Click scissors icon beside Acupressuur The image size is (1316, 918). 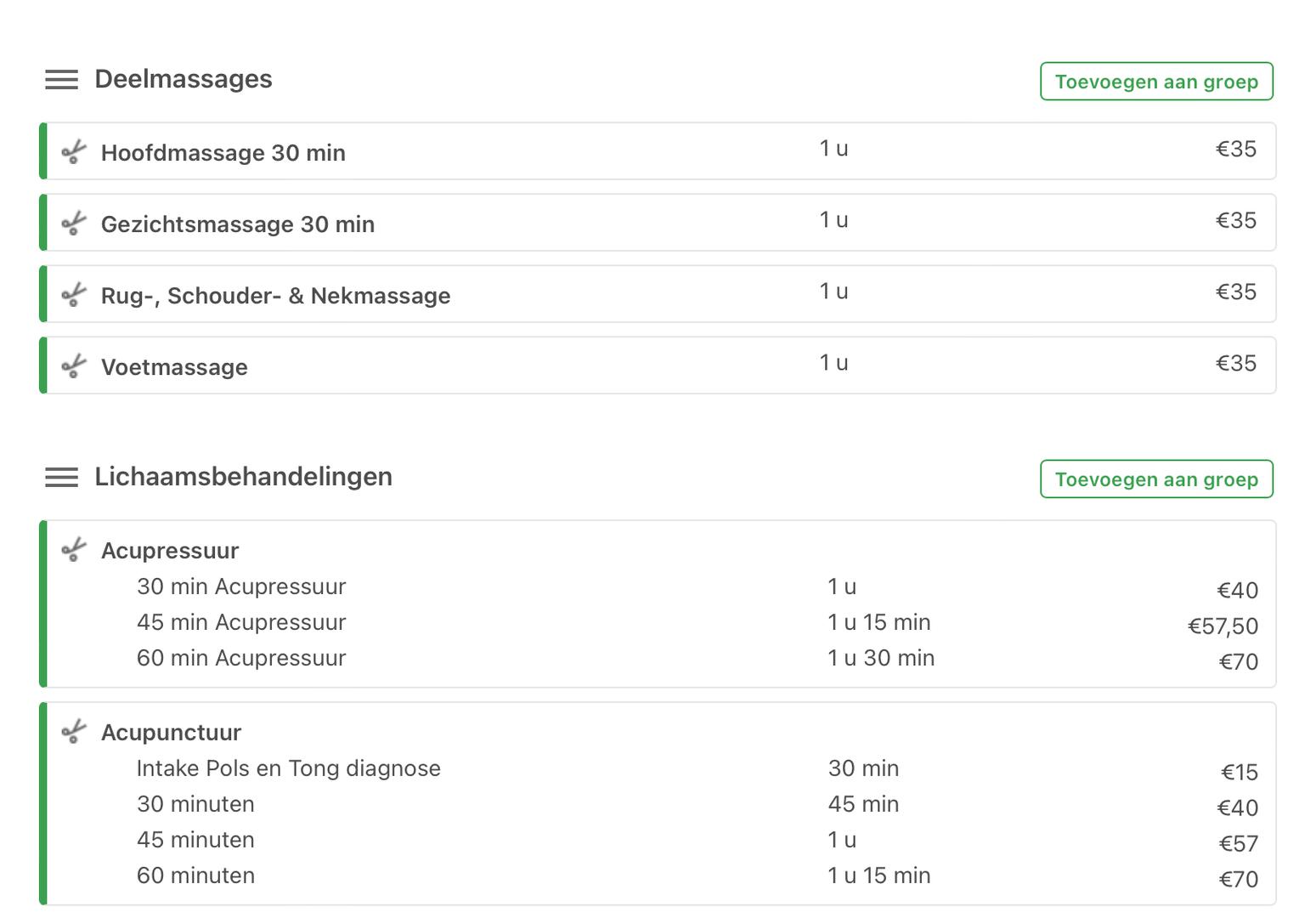(x=74, y=550)
